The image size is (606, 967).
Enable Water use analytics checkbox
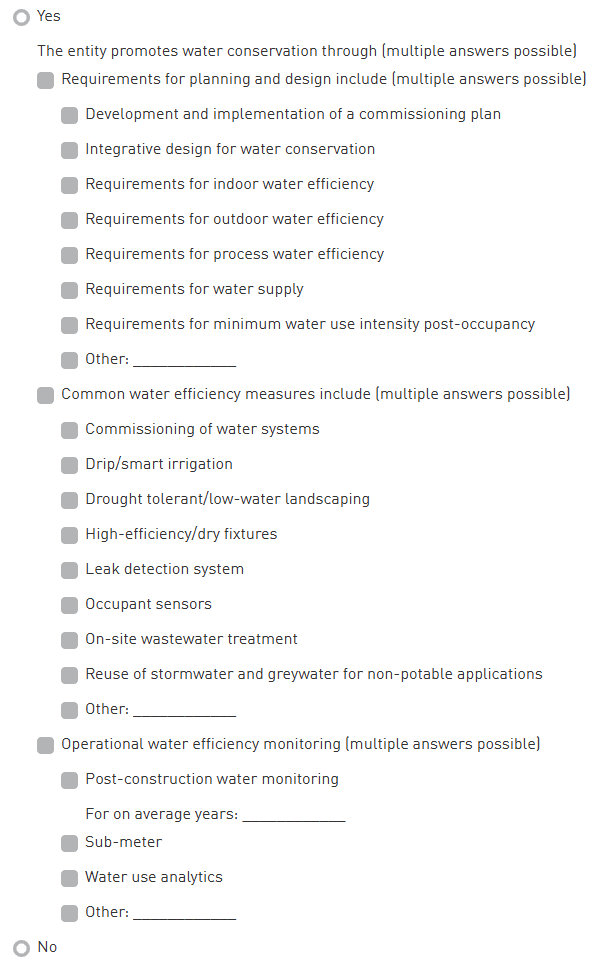pos(69,878)
